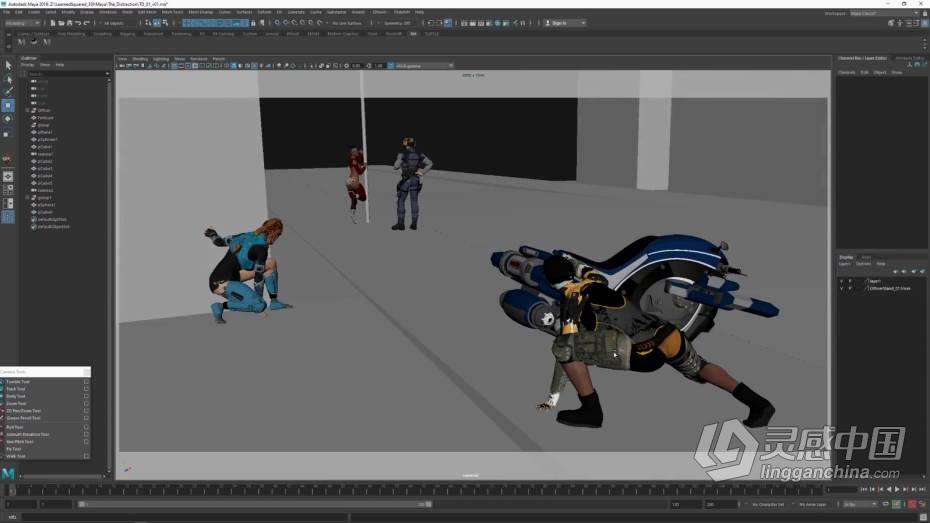Click the Redo arrow icon
Viewport: 930px width, 523px height.
pos(86,23)
